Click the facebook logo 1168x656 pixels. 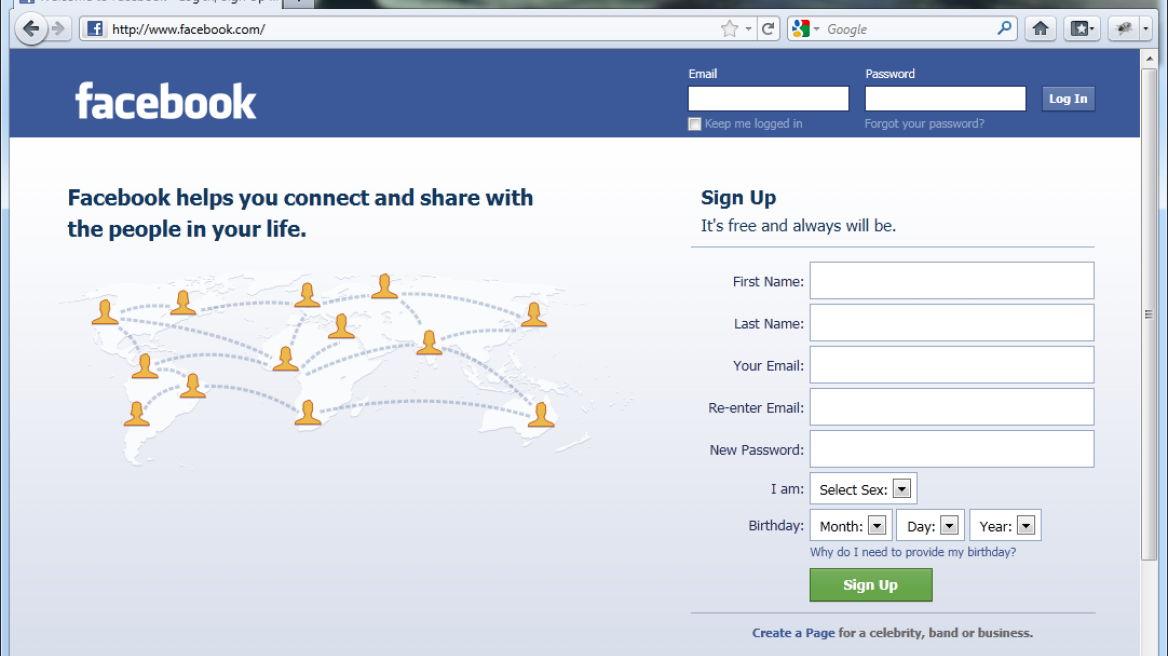[165, 101]
